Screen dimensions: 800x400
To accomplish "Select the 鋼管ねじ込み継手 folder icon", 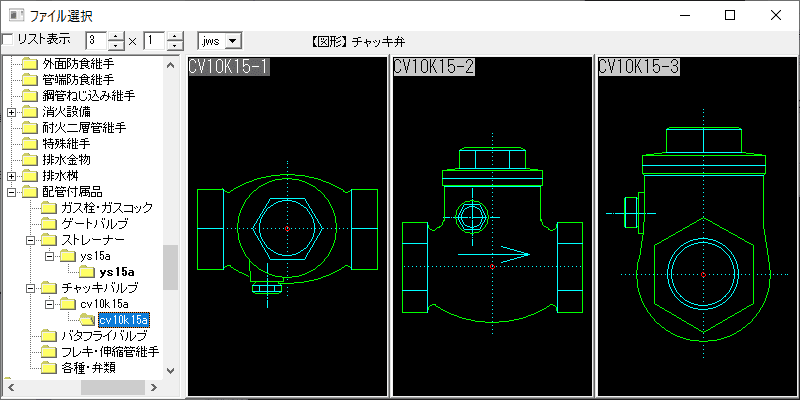I will [31, 96].
